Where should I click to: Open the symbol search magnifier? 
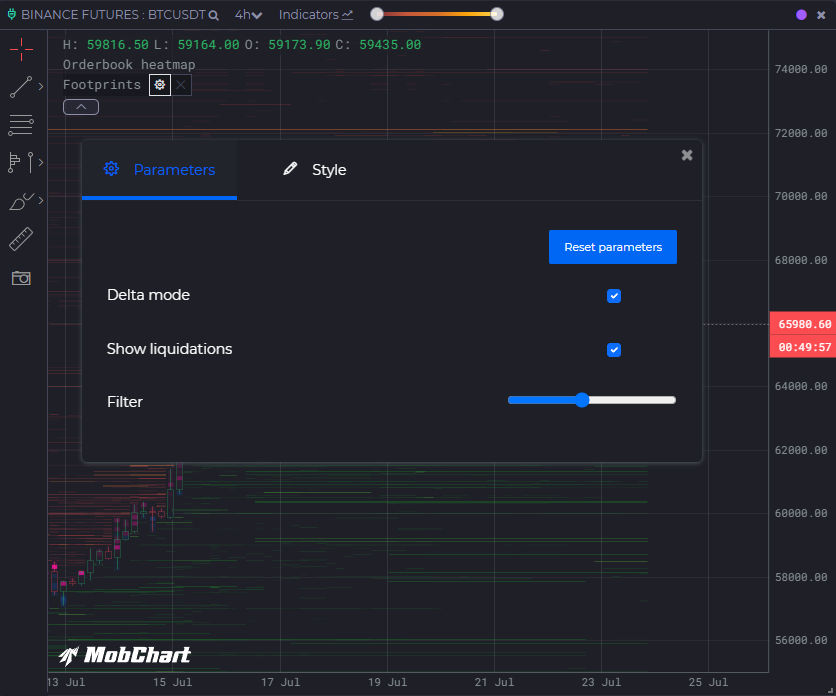(214, 15)
